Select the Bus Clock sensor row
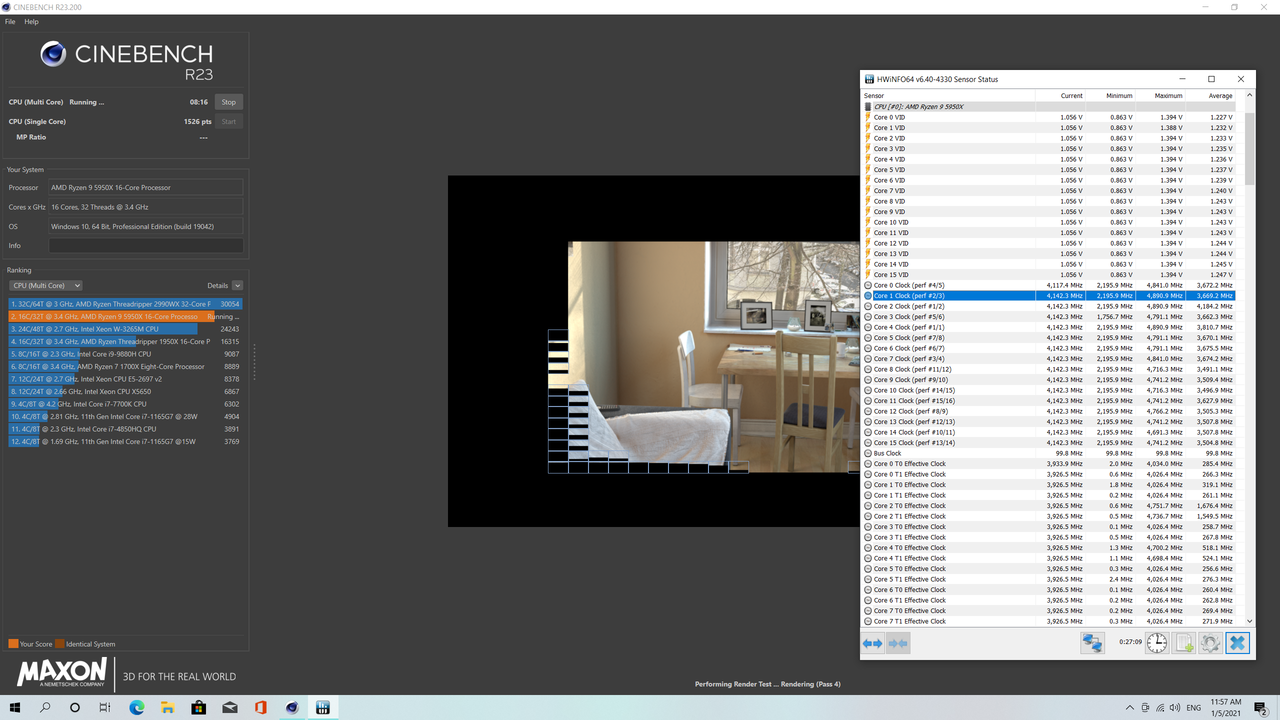The image size is (1280, 720). click(1049, 453)
